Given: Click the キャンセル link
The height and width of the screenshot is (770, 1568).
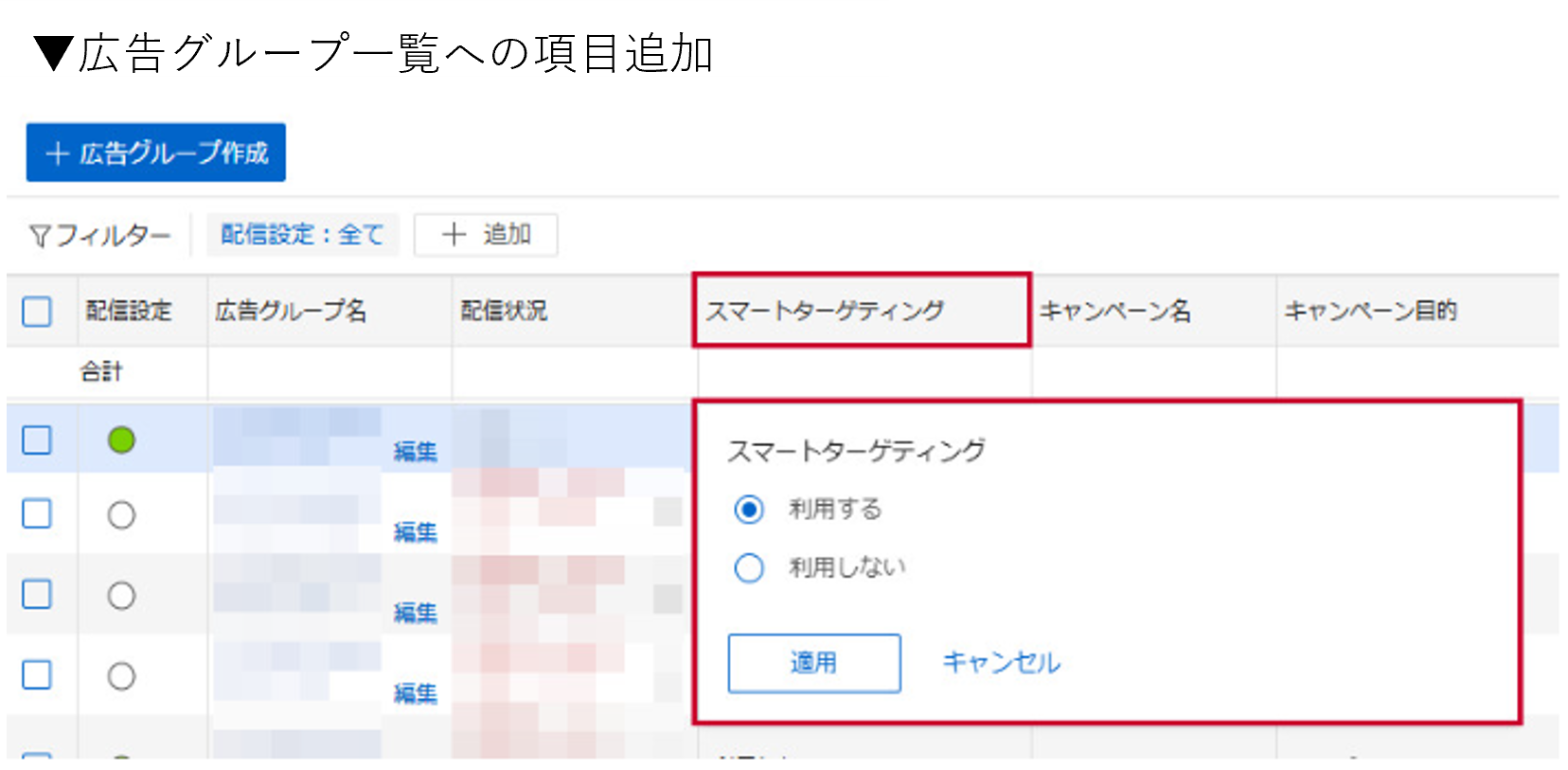Looking at the screenshot, I should click(1001, 663).
